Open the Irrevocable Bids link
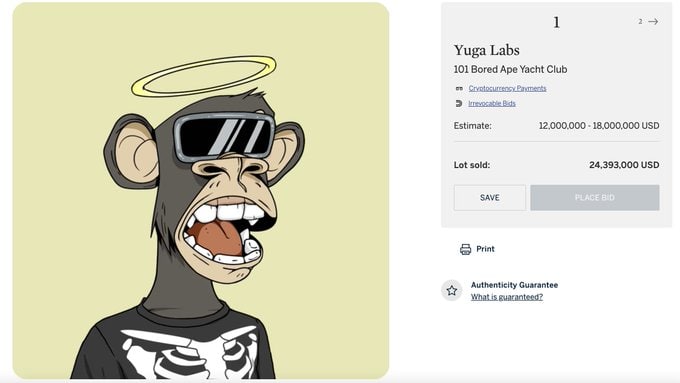 point(492,103)
